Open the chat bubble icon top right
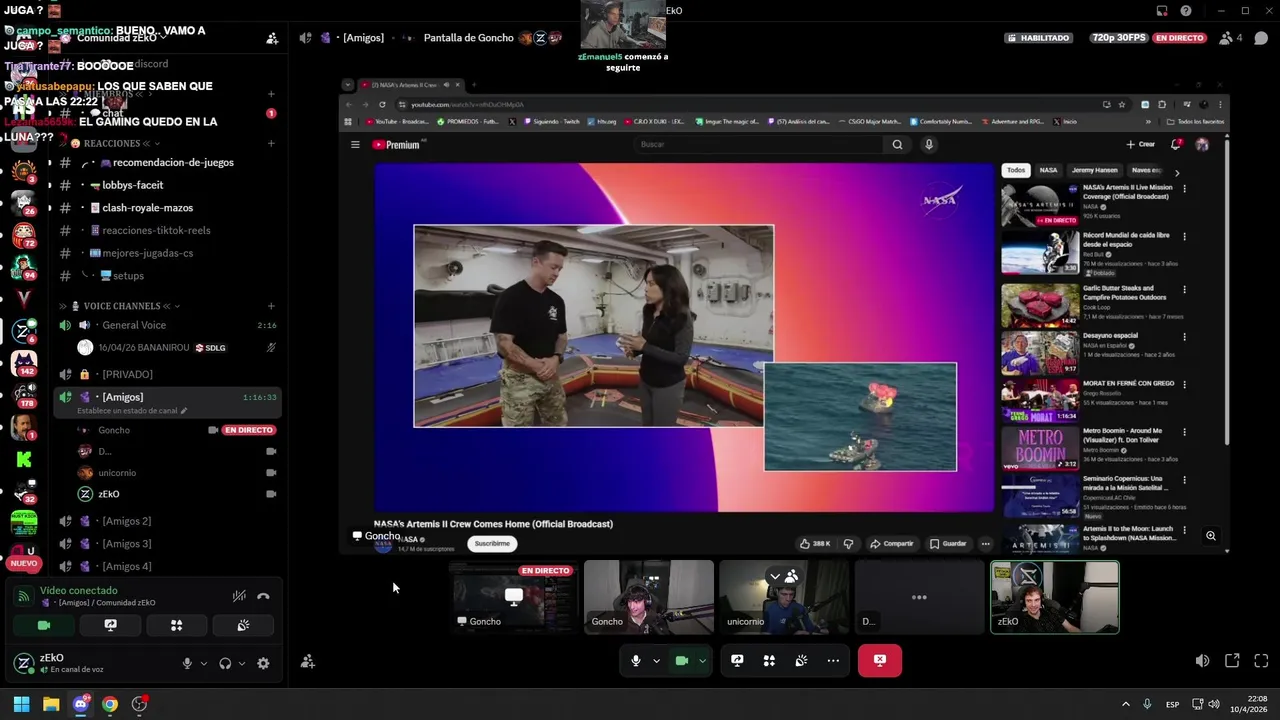This screenshot has height=720, width=1280. pyautogui.click(x=1261, y=38)
